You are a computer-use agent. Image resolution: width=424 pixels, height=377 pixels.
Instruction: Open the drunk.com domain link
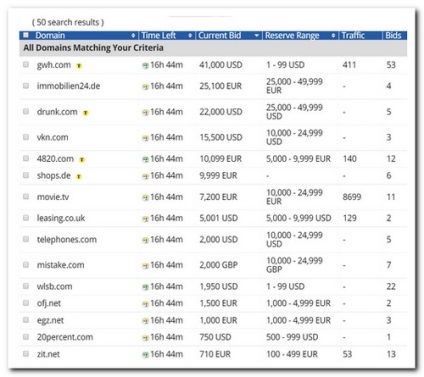click(x=57, y=112)
